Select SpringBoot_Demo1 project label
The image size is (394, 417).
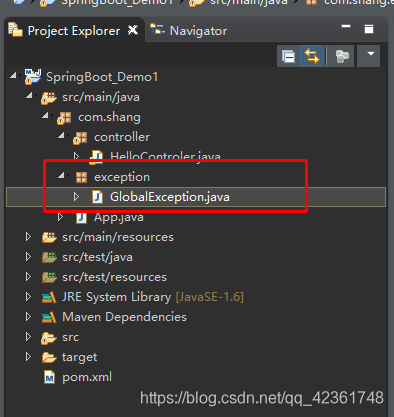point(102,77)
